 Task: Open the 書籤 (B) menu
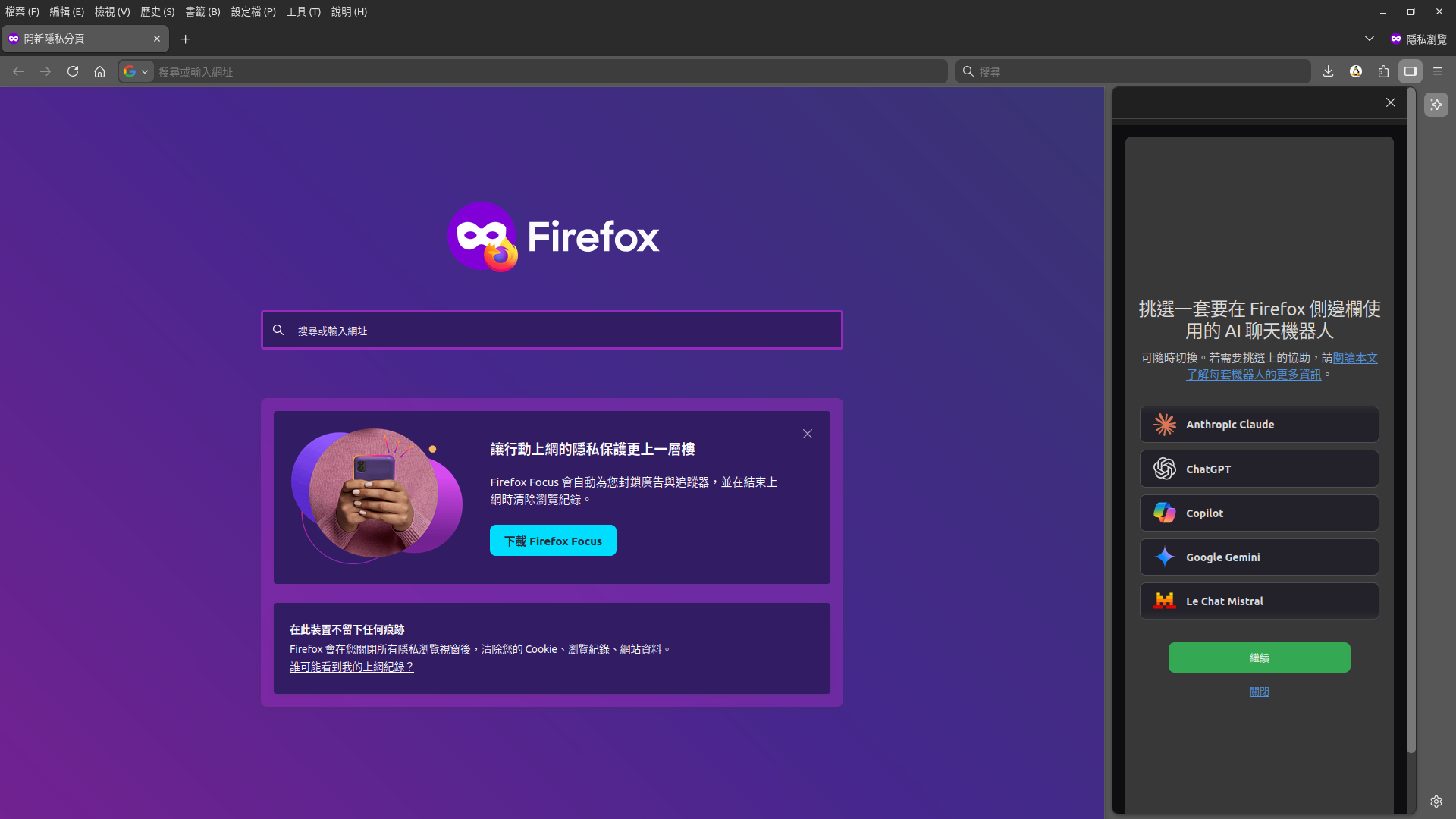[202, 11]
